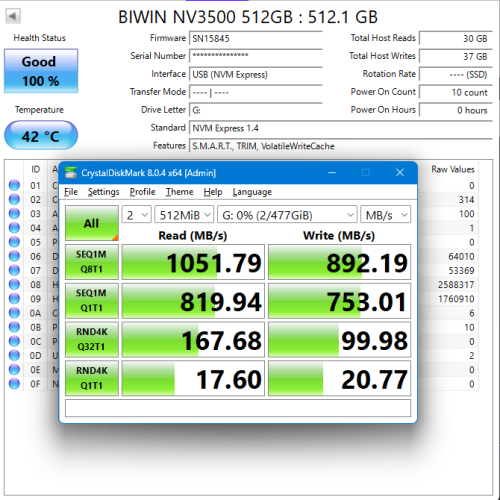This screenshot has height=500, width=500.
Task: Open the Settings menu
Action: 104,192
